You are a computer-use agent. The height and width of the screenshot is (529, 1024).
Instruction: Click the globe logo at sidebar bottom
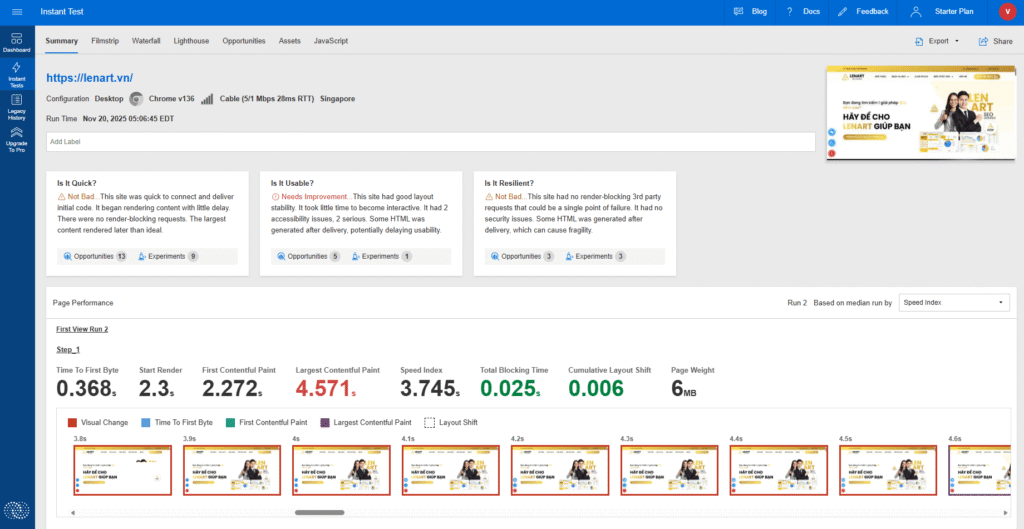click(x=17, y=510)
